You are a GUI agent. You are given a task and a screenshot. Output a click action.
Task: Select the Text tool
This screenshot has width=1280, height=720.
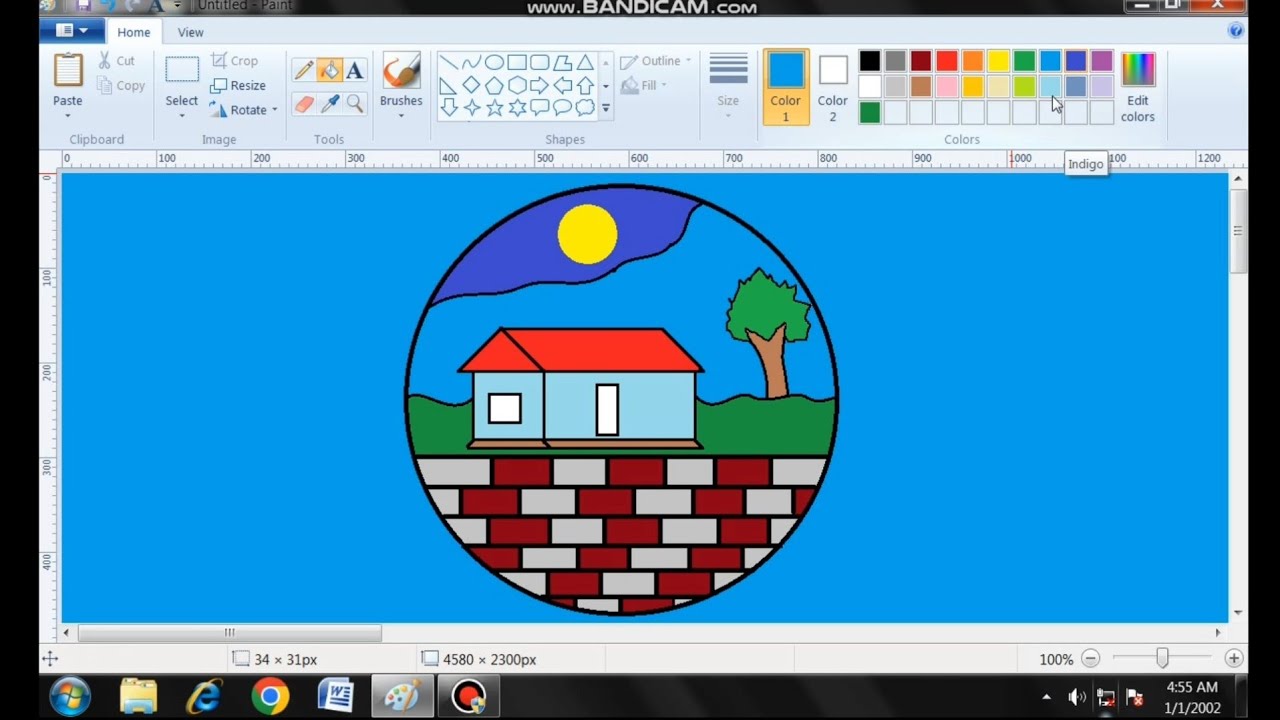(354, 70)
